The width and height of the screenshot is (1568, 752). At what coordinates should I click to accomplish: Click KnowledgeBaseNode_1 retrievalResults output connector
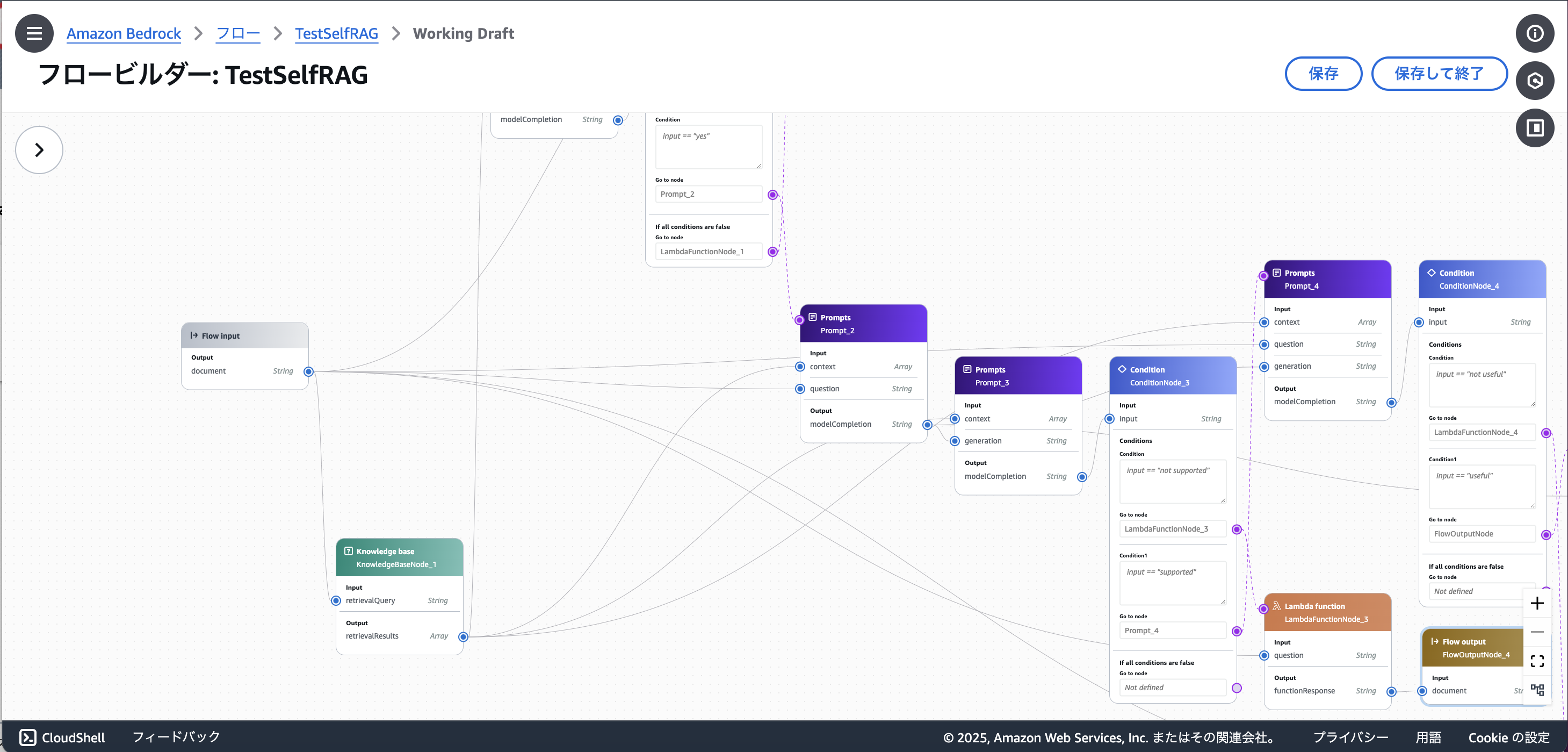[x=463, y=637]
